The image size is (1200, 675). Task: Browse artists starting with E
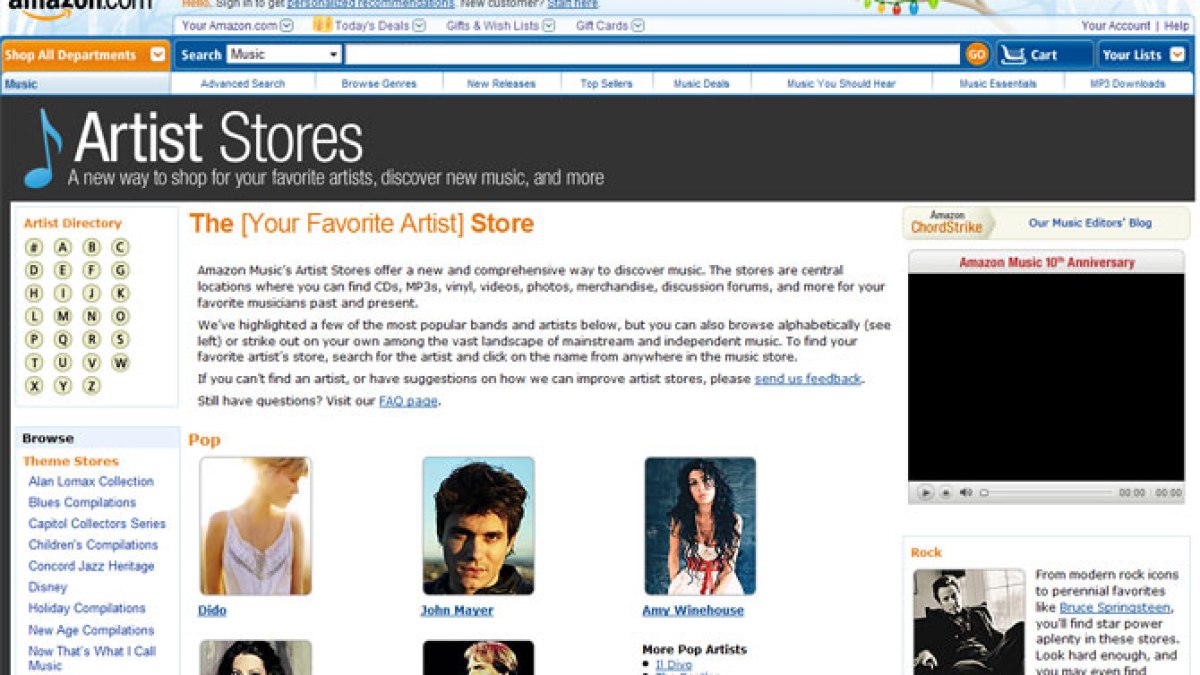click(63, 270)
